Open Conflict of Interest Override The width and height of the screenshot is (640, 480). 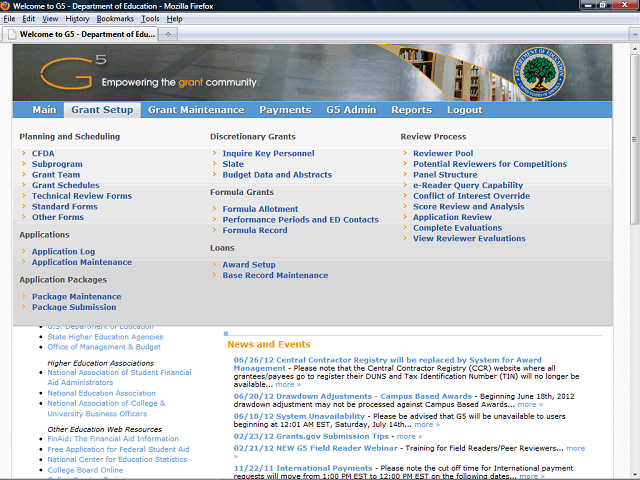(x=471, y=196)
